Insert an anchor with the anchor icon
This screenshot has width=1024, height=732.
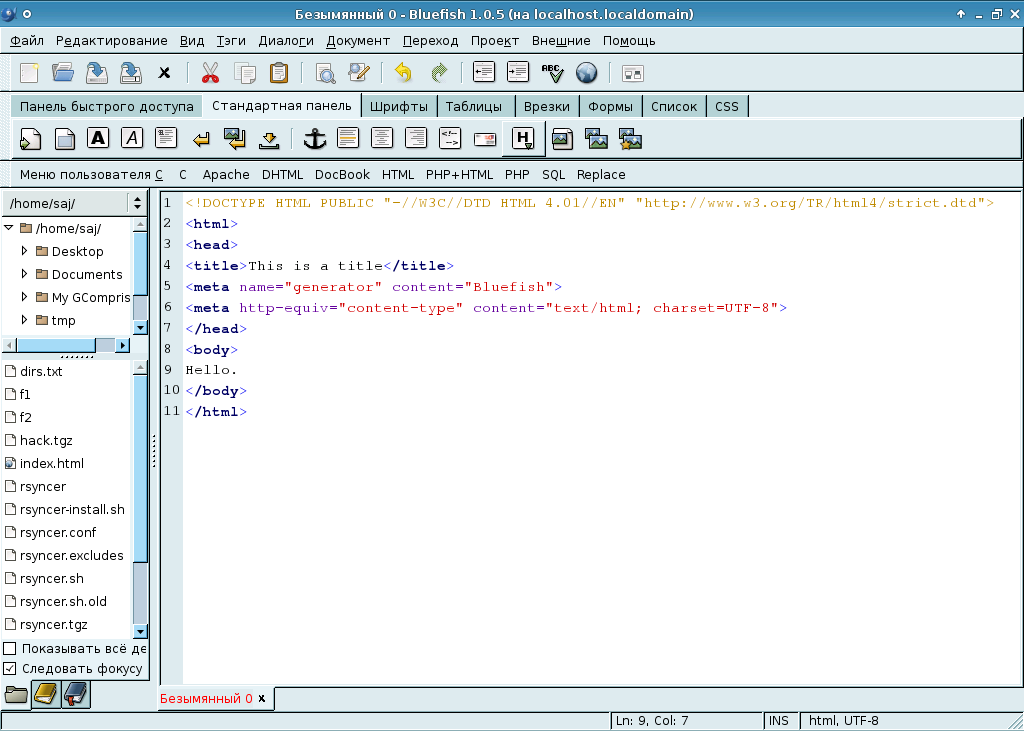pos(313,138)
